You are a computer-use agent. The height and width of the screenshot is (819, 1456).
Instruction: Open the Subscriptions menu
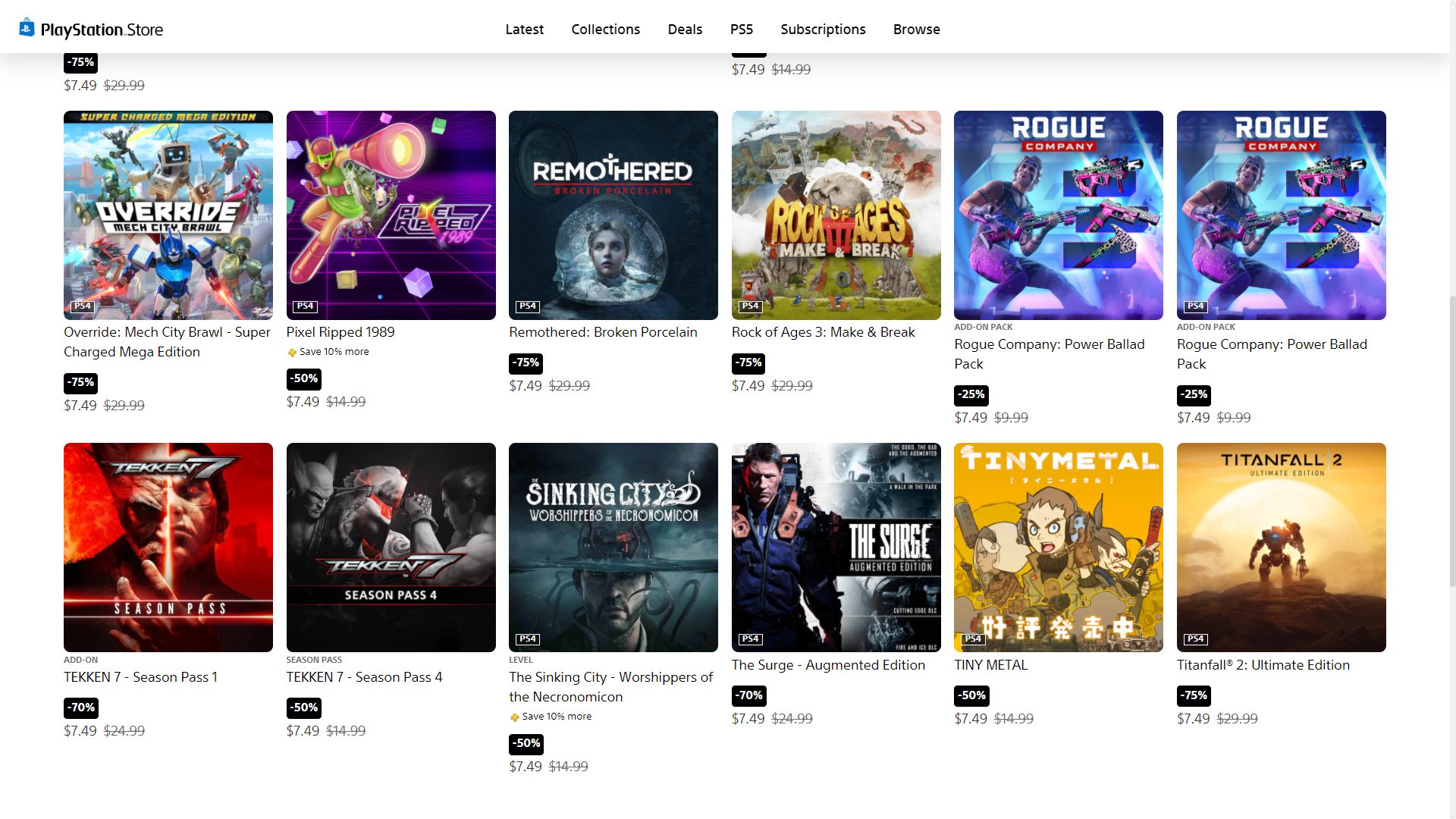pyautogui.click(x=823, y=30)
